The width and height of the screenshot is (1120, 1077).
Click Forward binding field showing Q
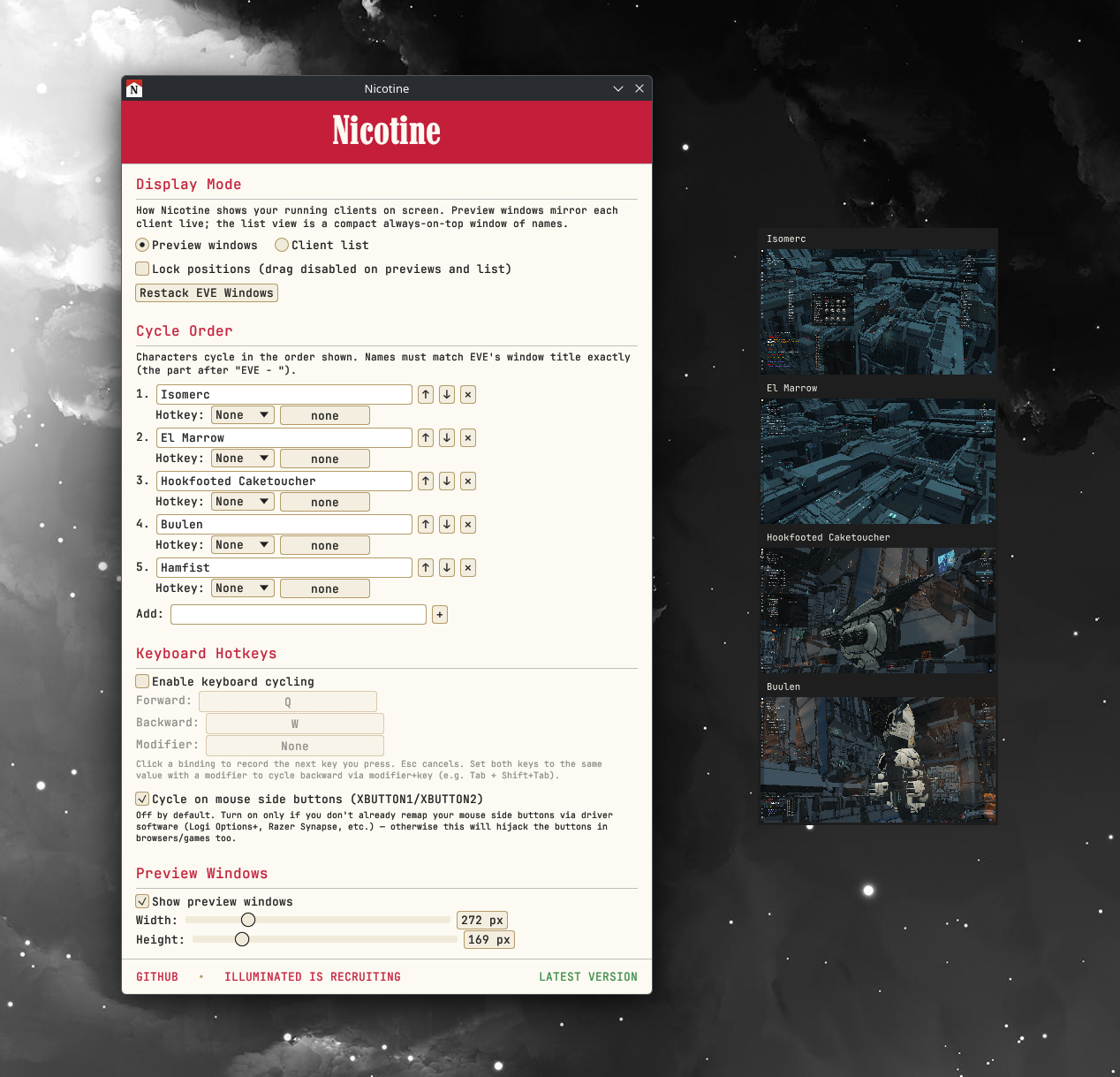tap(288, 702)
